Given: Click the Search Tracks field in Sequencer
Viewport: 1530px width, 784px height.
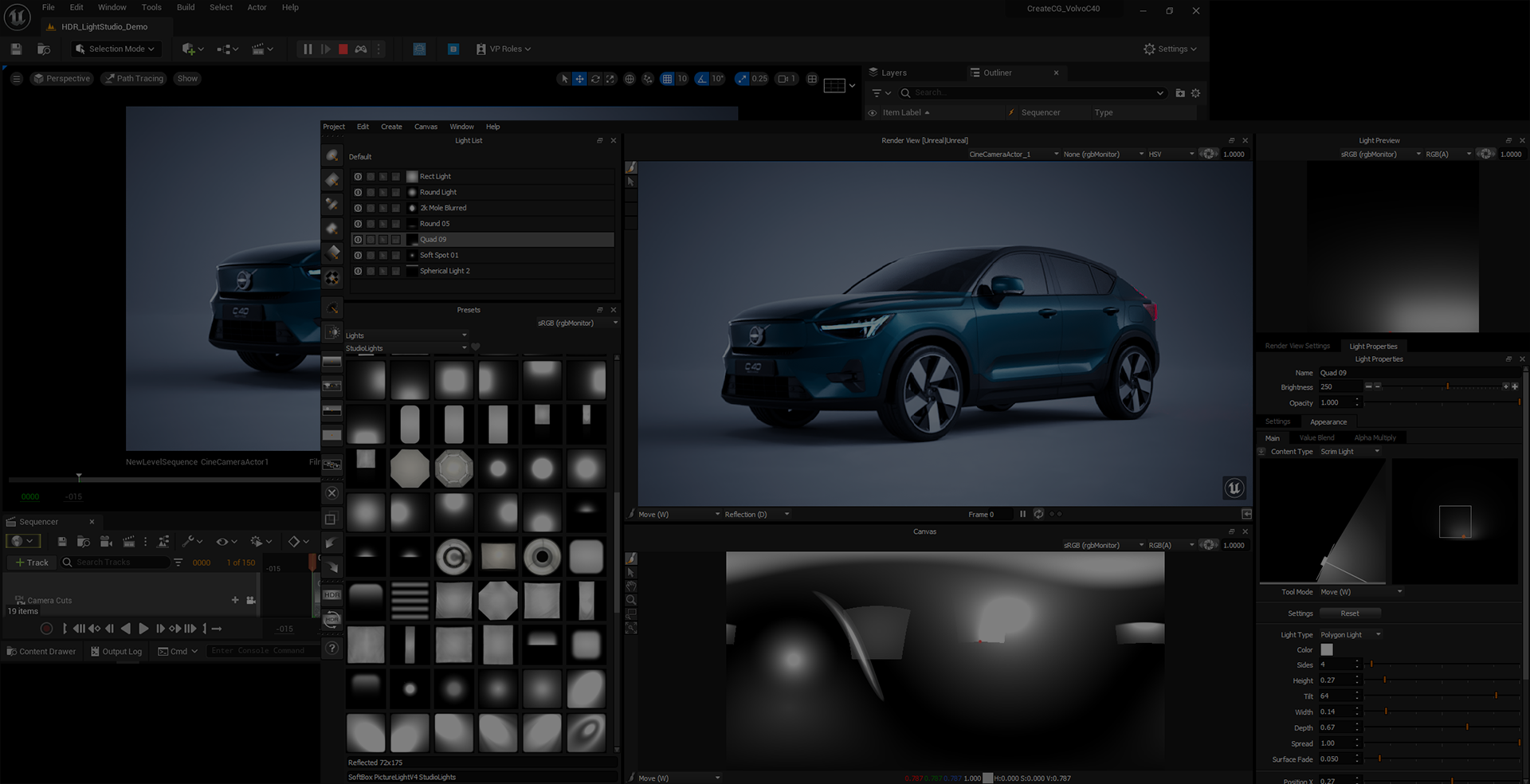Looking at the screenshot, I should (116, 563).
